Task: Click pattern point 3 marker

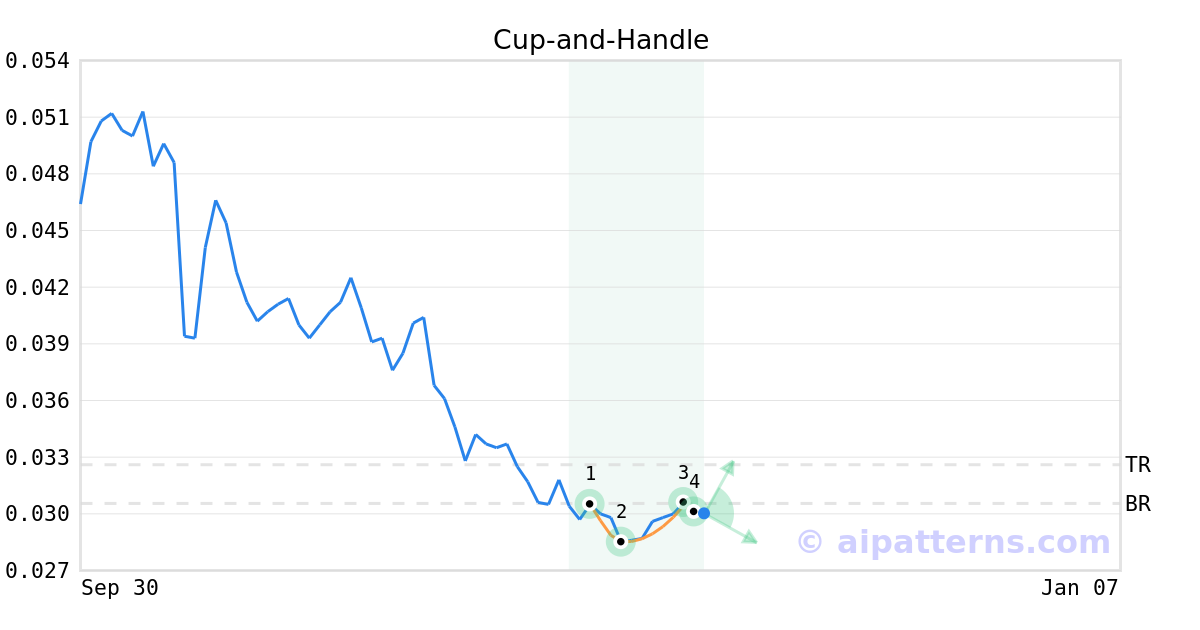Action: pos(683,501)
